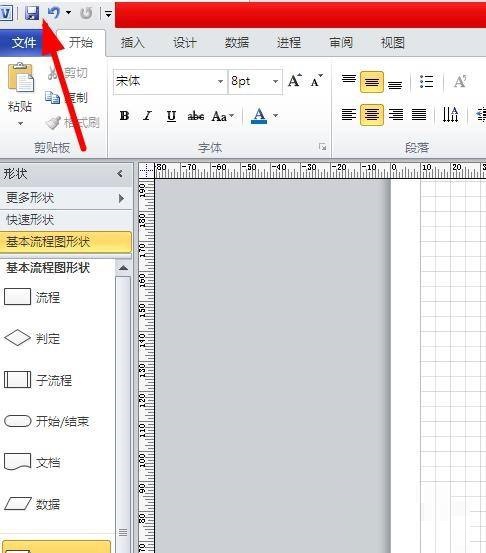This screenshot has width=486, height=553.
Task: Switch to the 审阅 tab
Action: 341,43
